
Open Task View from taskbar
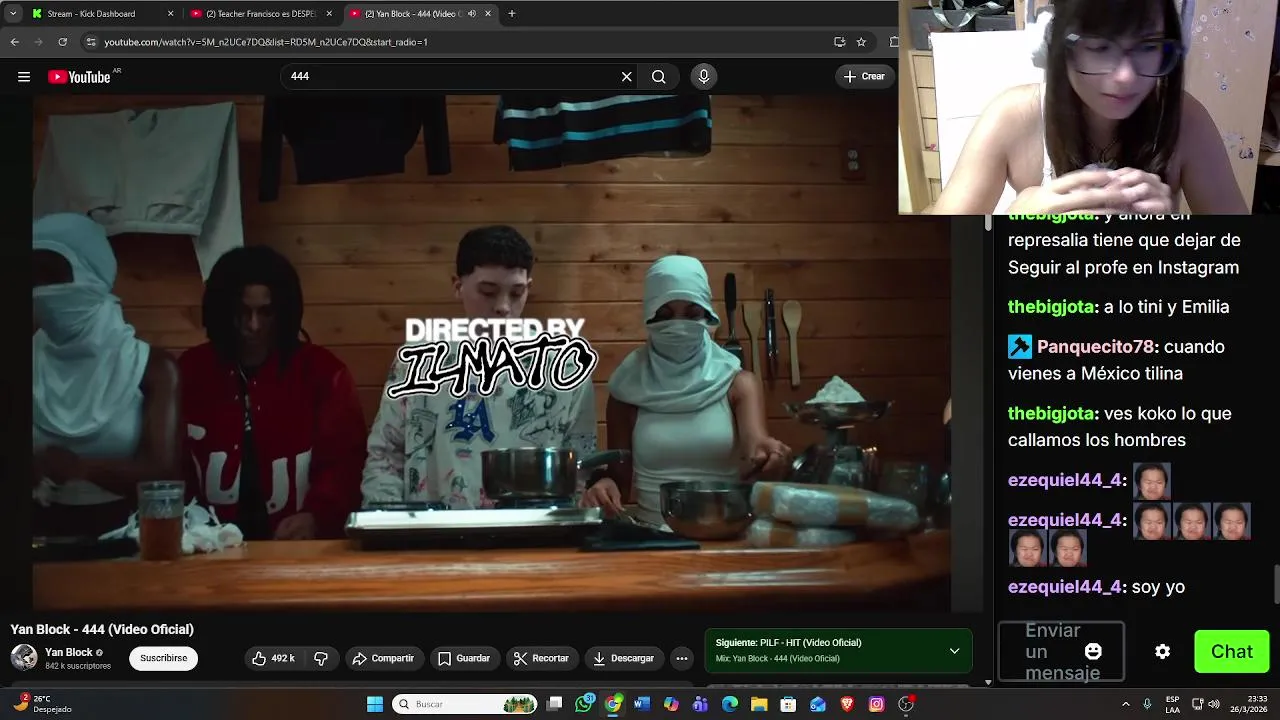[555, 704]
